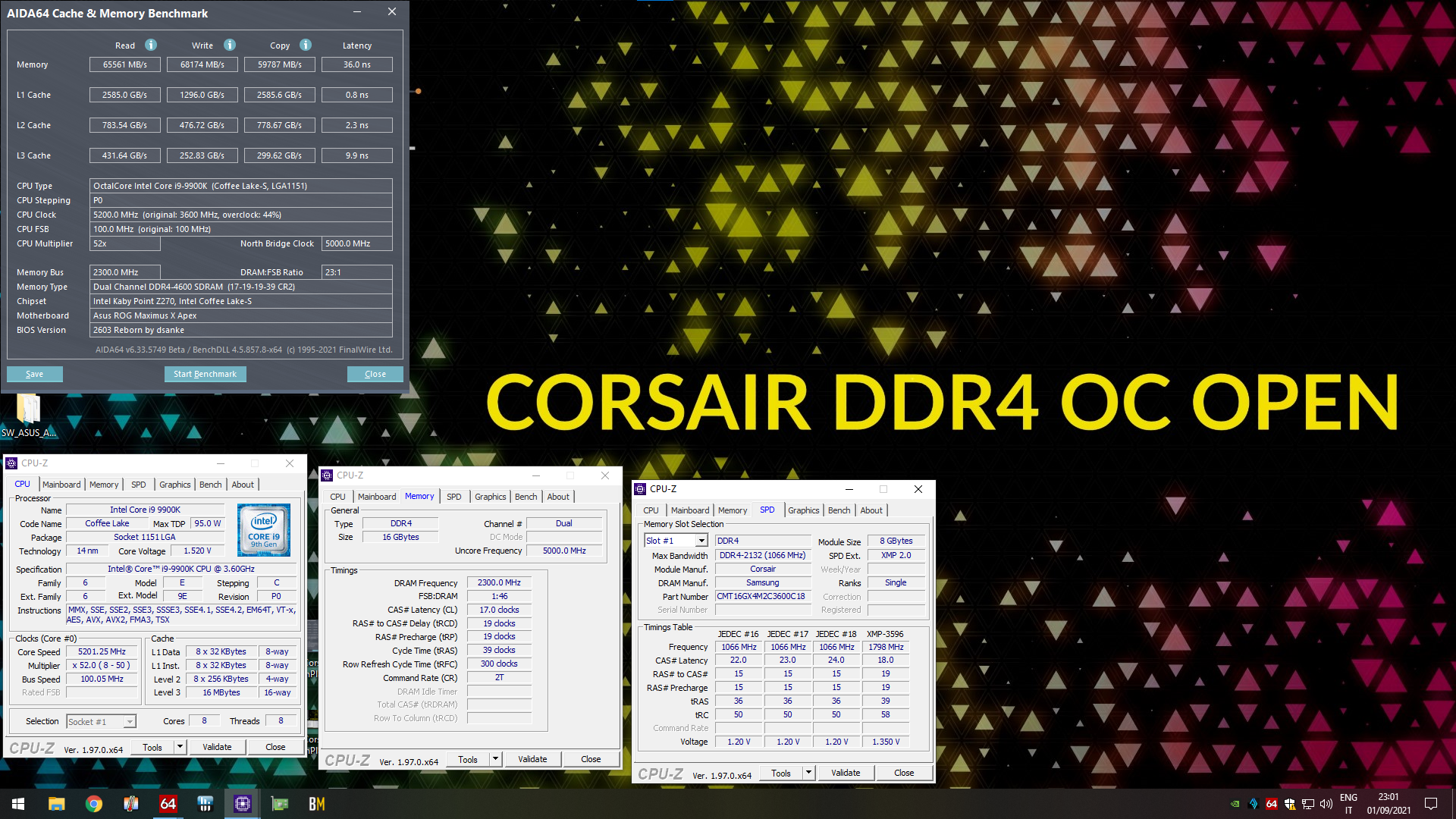The height and width of the screenshot is (819, 1456).
Task: Switch the ENG IT input language indicator
Action: click(1348, 804)
